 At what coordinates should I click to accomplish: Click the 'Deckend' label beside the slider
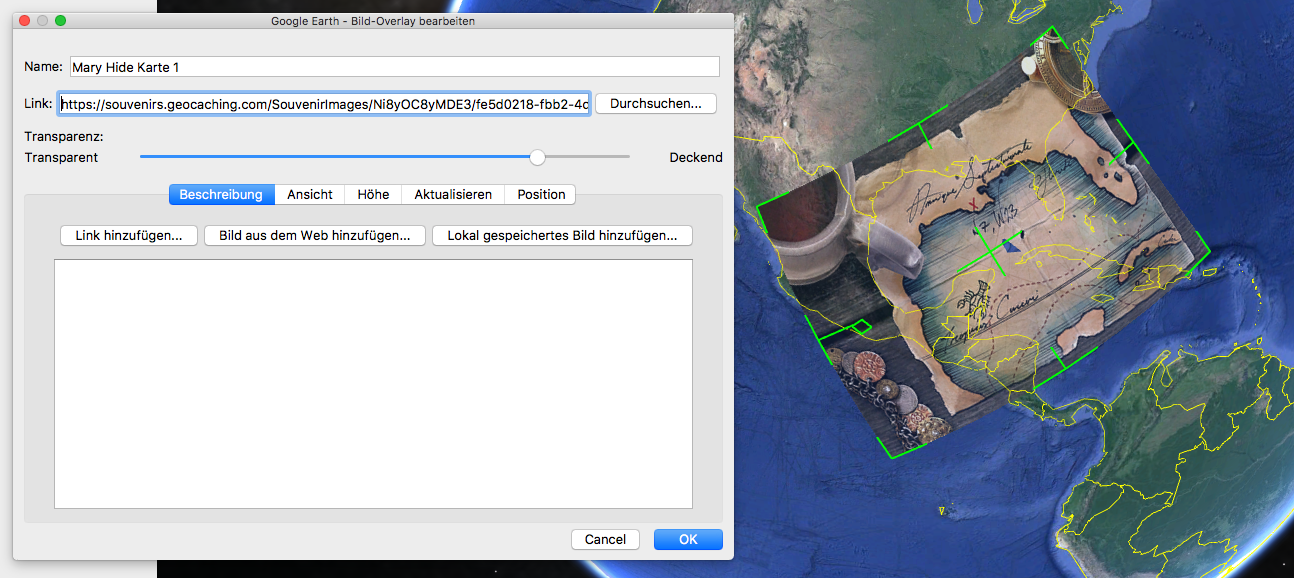point(695,157)
